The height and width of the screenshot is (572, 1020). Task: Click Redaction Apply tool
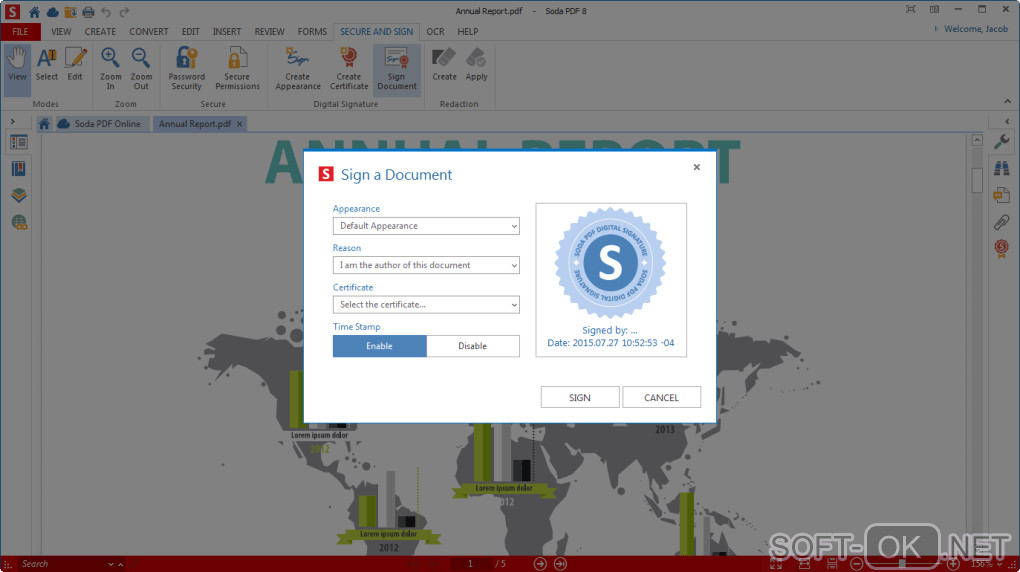(476, 64)
